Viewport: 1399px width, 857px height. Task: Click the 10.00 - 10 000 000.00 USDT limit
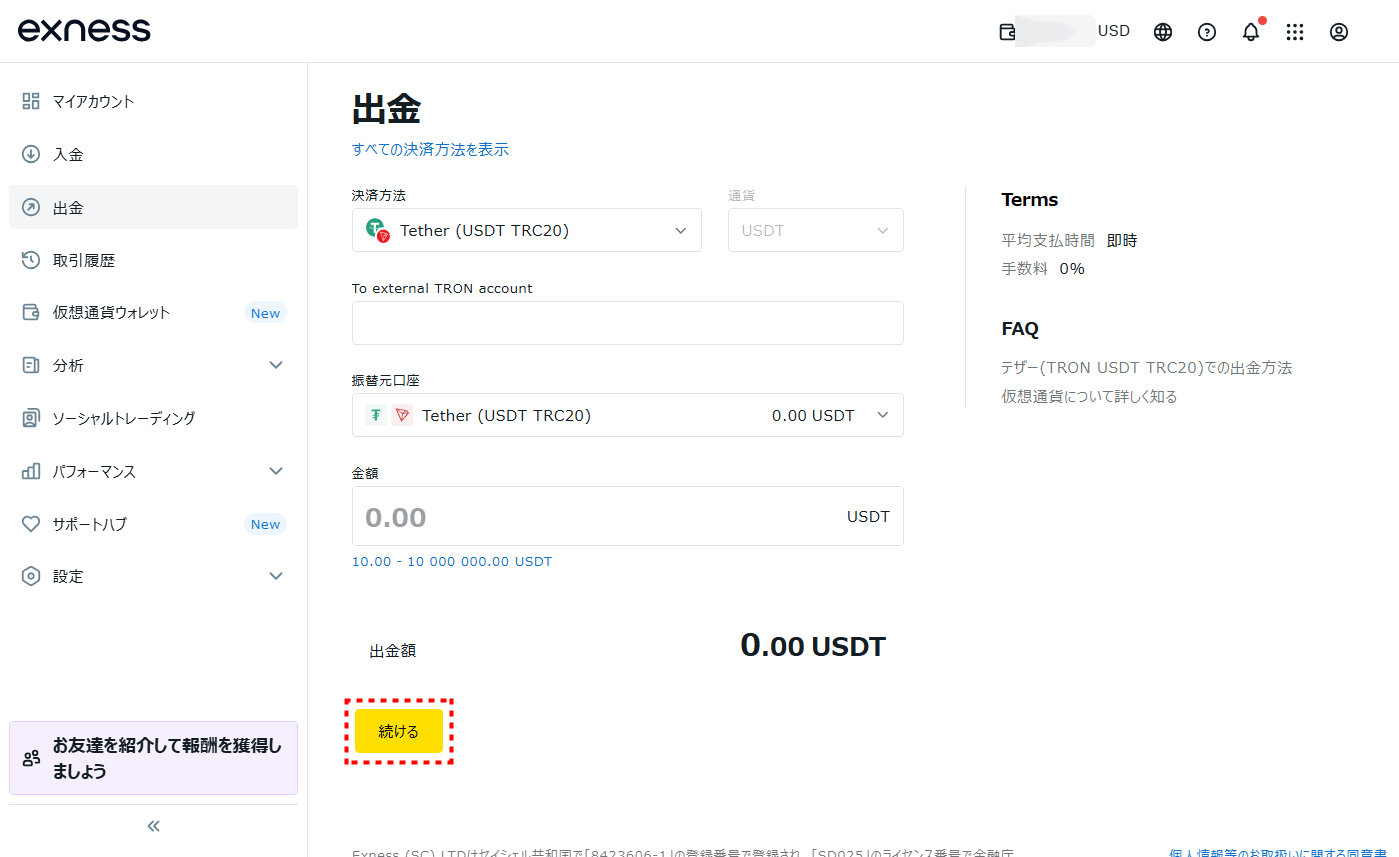point(452,561)
